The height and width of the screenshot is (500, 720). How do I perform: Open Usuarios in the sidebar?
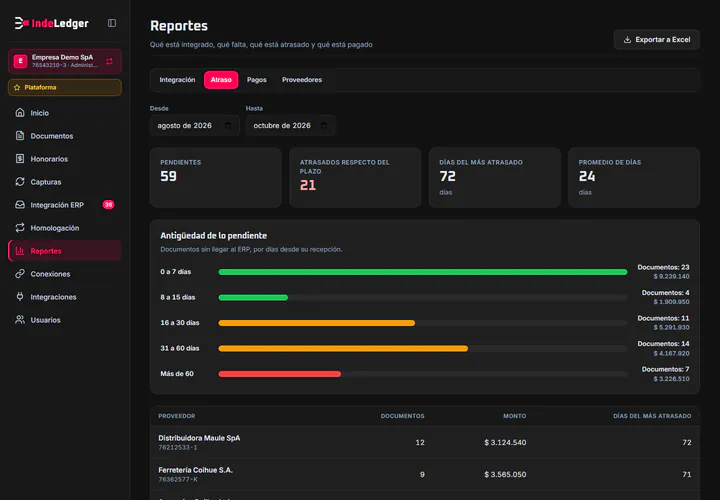[65, 320]
